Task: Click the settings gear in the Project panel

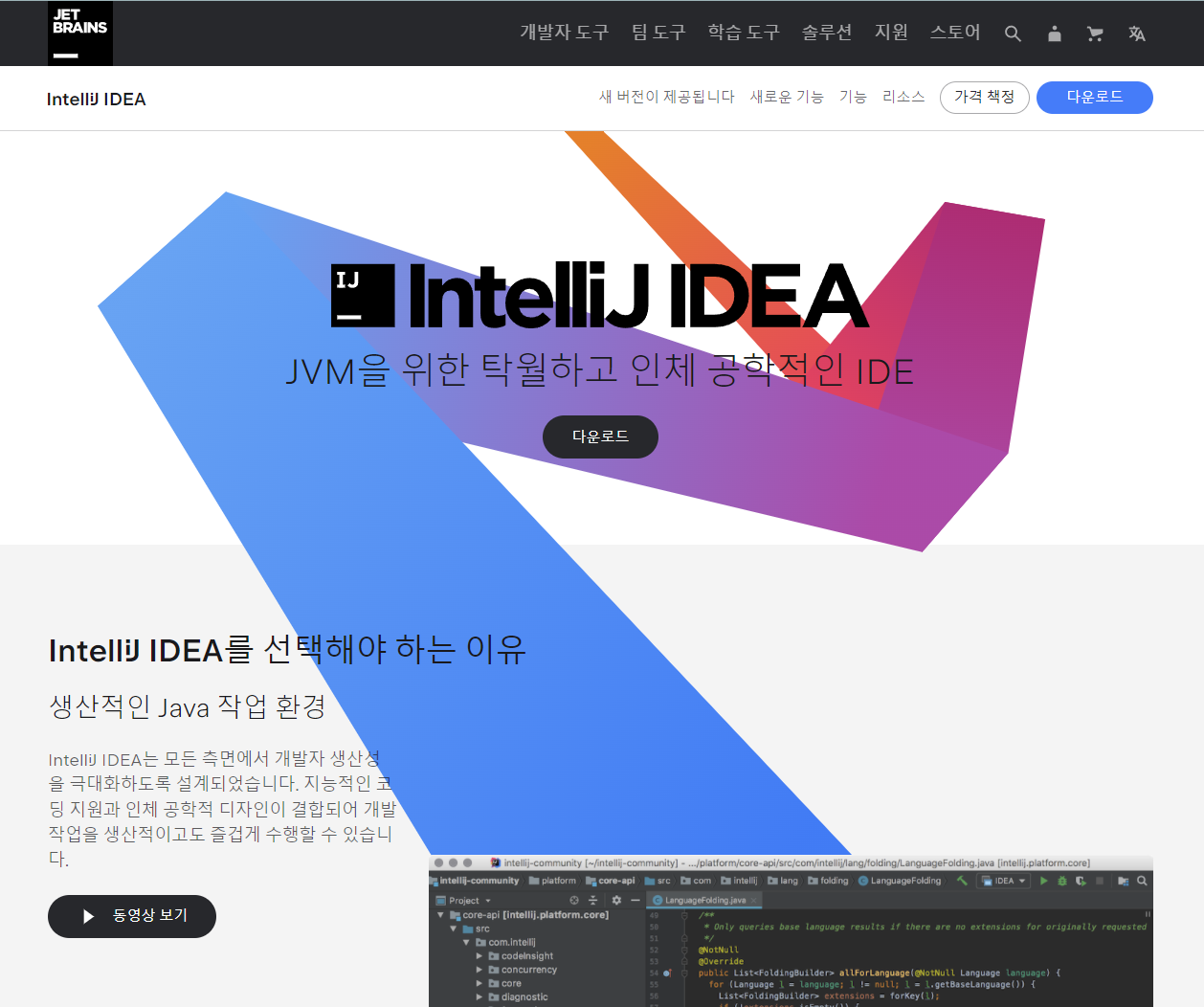Action: click(x=616, y=900)
